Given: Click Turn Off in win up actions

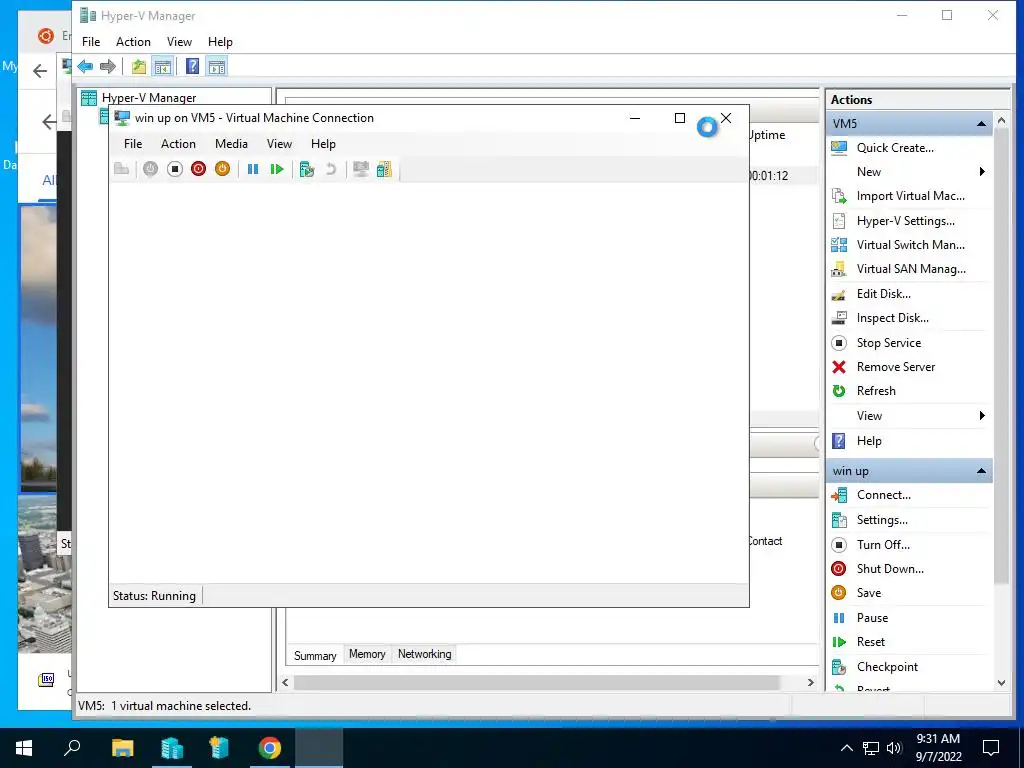Looking at the screenshot, I should pyautogui.click(x=883, y=545).
